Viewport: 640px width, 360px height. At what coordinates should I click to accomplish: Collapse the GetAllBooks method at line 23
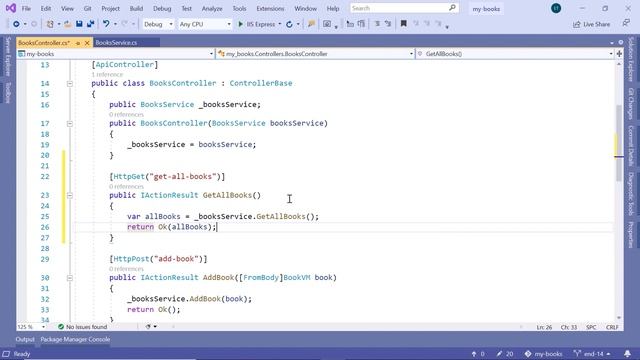coord(70,196)
